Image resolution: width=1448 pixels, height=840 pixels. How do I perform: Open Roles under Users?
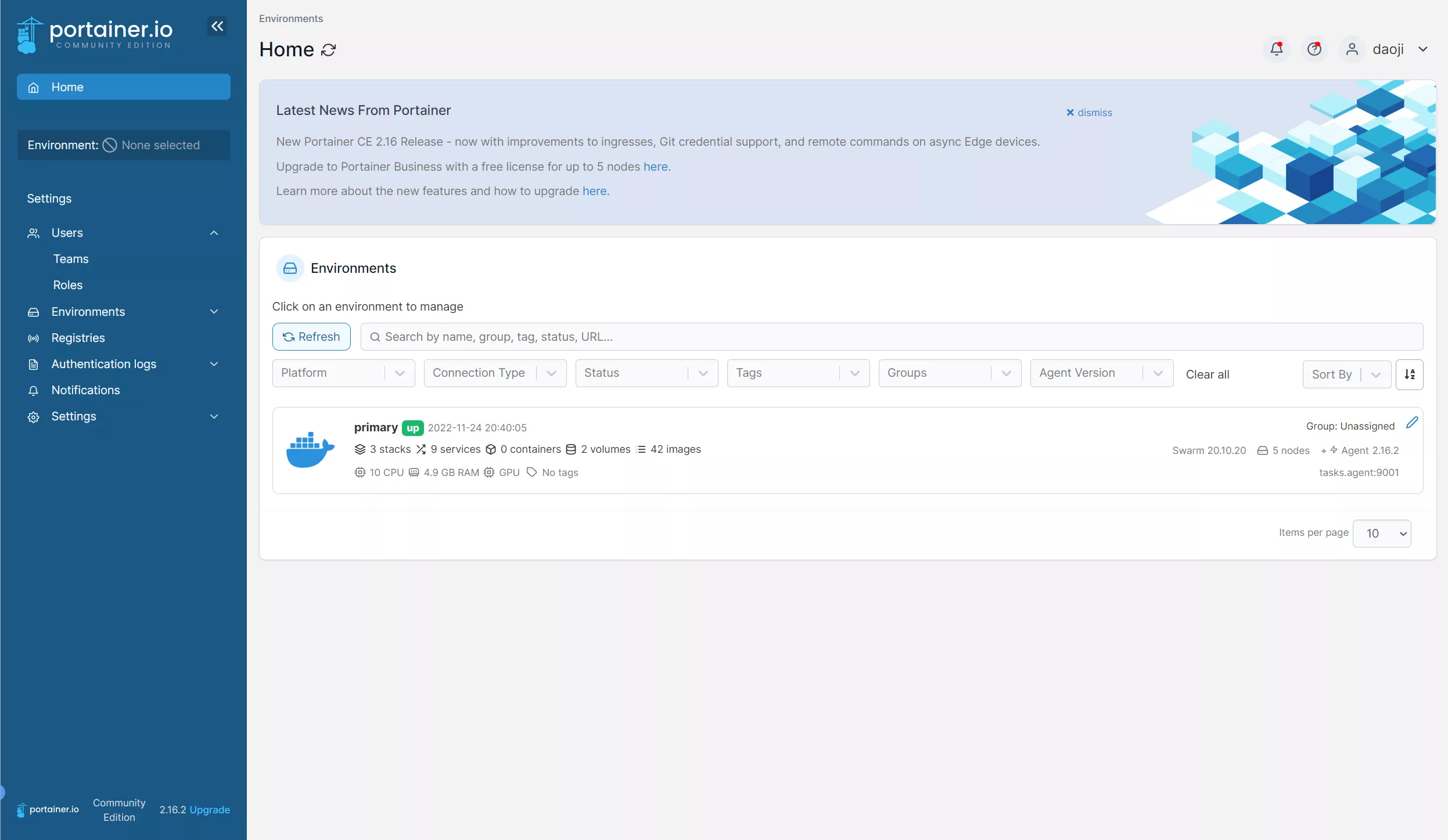tap(67, 285)
